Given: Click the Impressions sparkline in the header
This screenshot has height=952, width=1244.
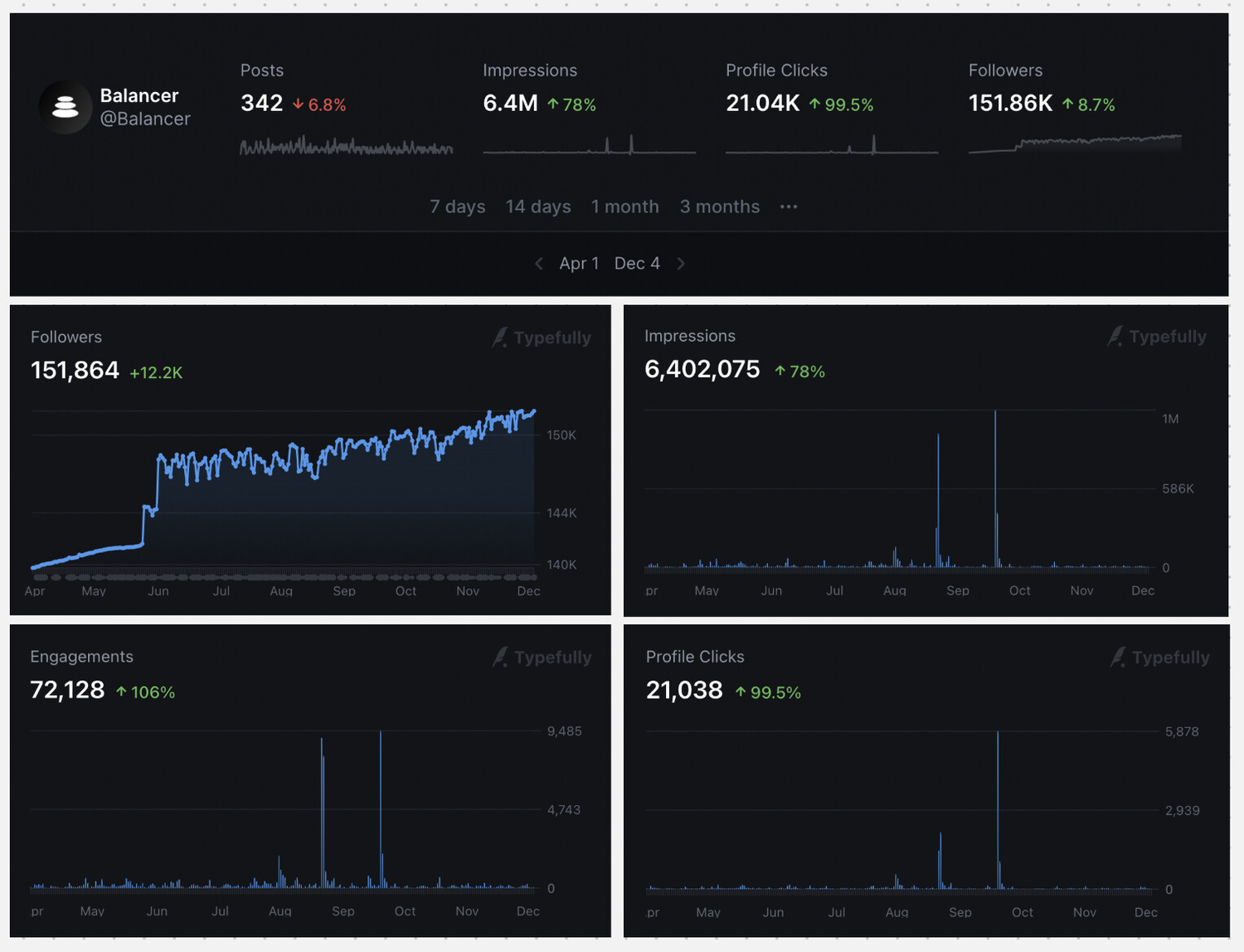Looking at the screenshot, I should tap(589, 147).
